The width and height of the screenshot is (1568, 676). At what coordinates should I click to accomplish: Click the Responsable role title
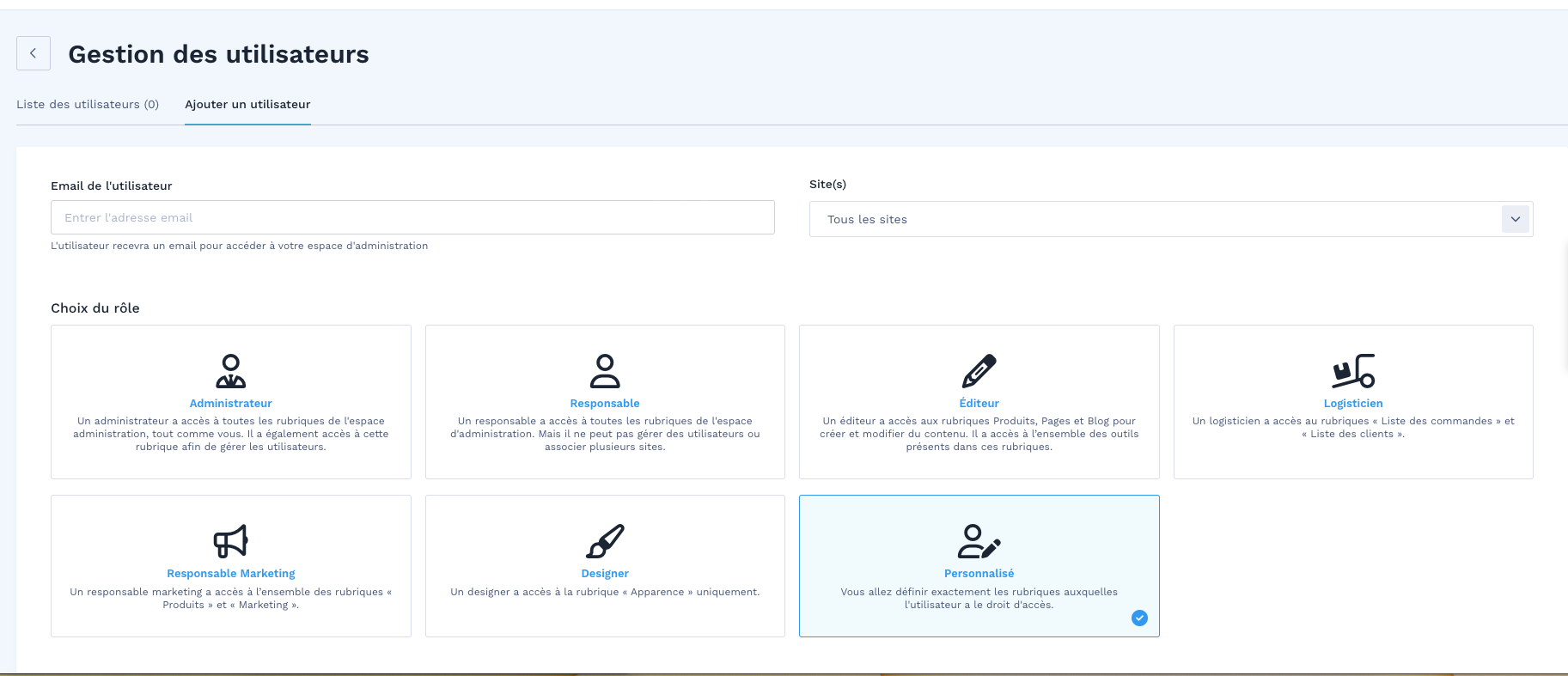605,403
